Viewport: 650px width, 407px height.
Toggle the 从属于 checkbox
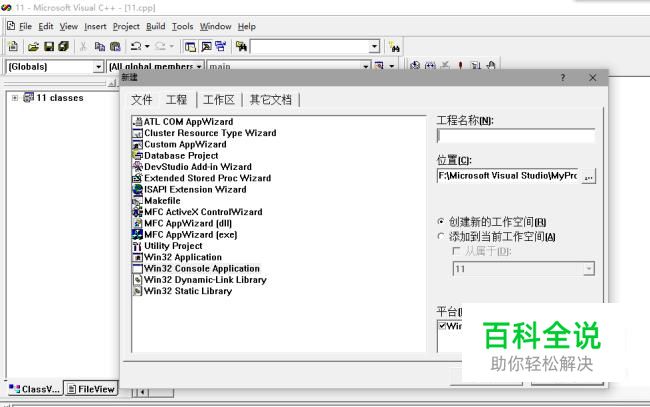456,251
